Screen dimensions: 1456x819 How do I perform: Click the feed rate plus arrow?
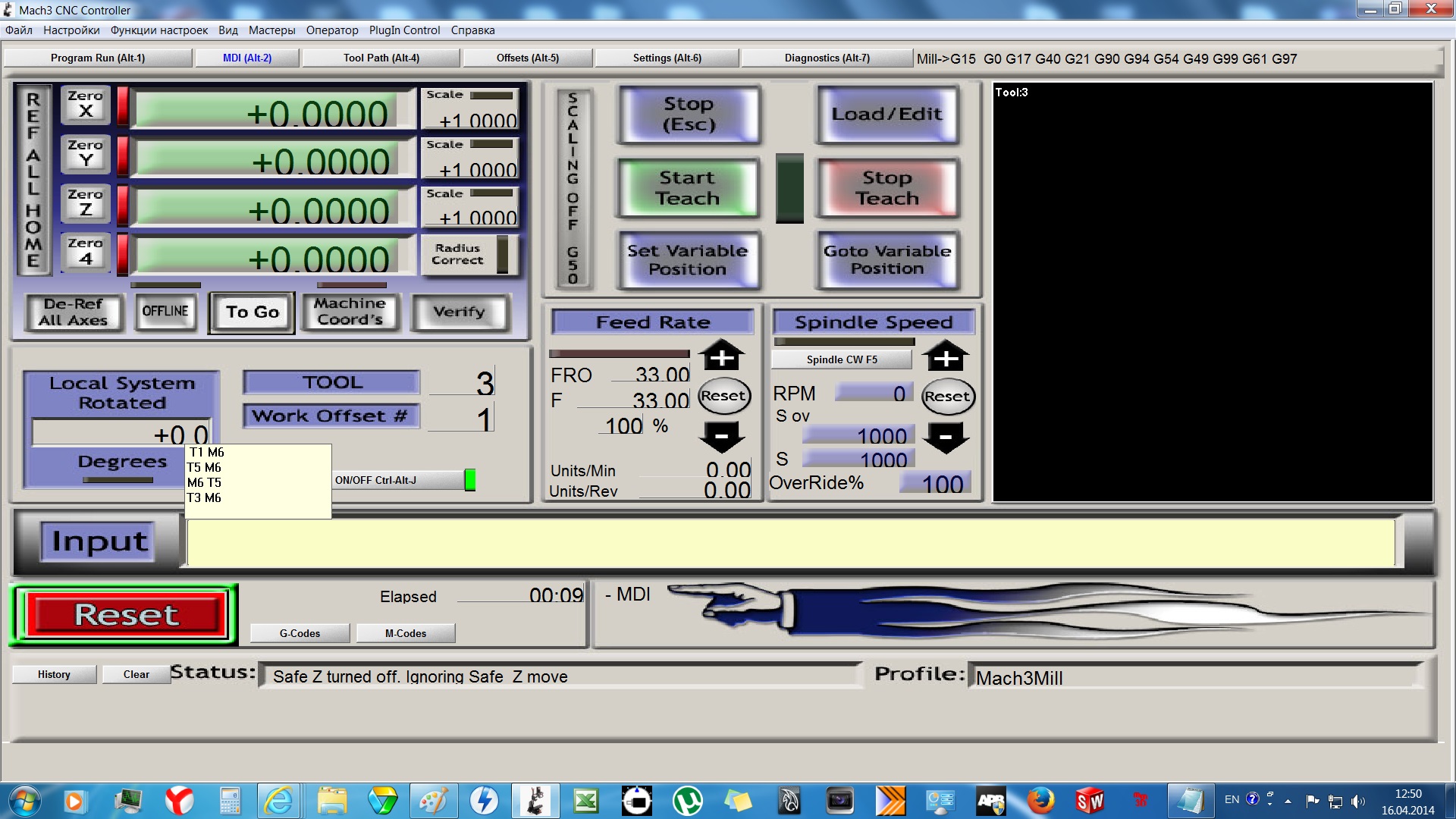721,356
